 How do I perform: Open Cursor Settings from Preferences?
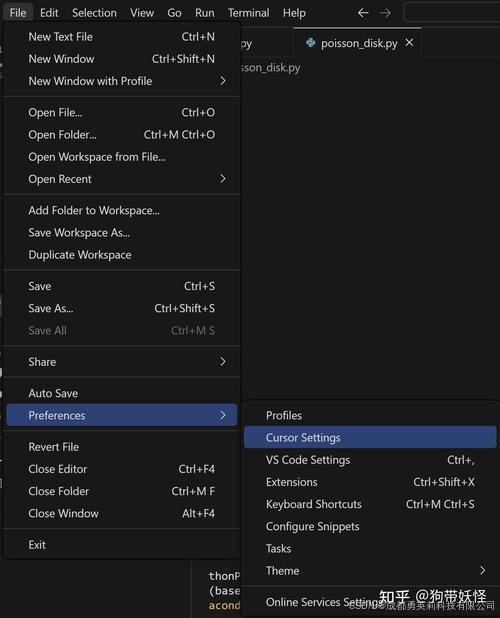coord(370,437)
